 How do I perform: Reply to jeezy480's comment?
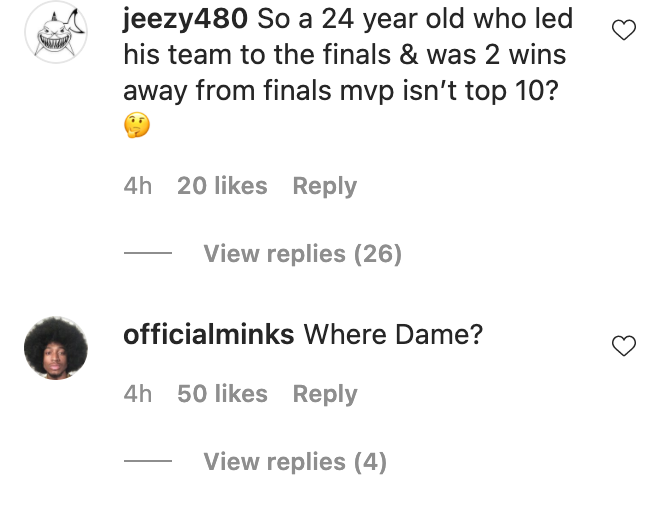(x=324, y=186)
